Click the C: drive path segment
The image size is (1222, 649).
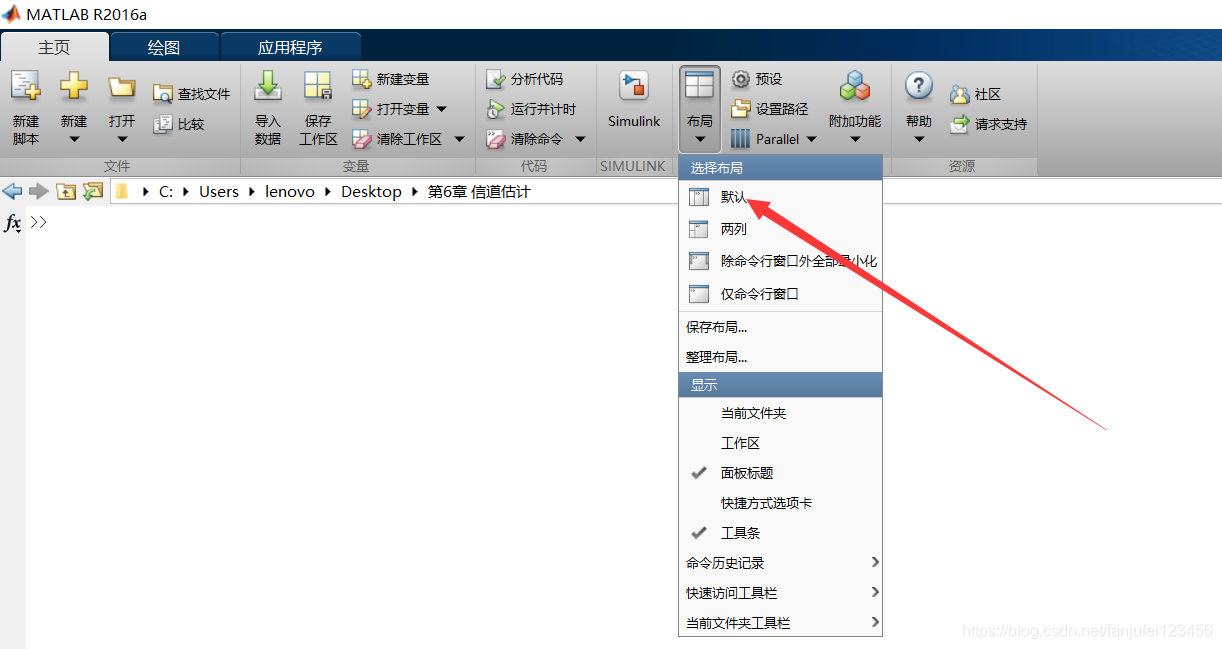click(x=166, y=191)
